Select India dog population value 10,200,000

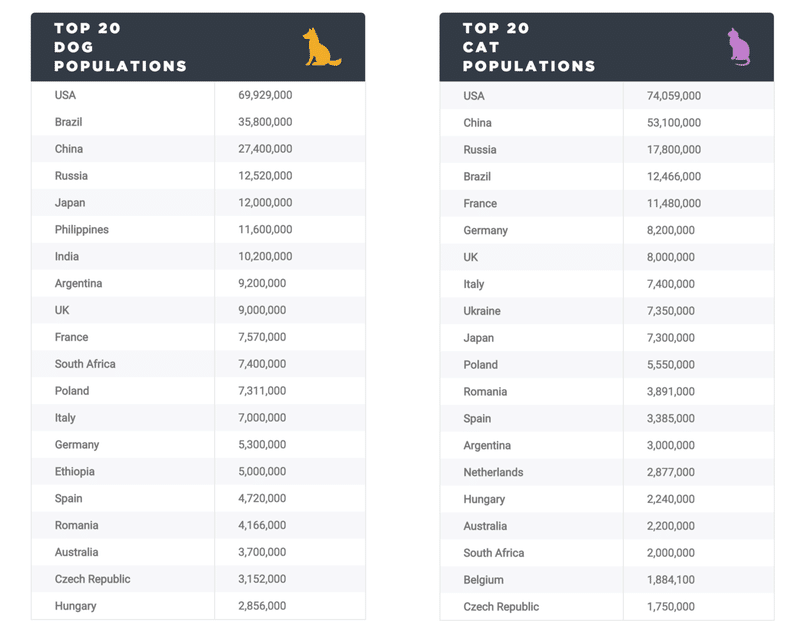click(265, 257)
